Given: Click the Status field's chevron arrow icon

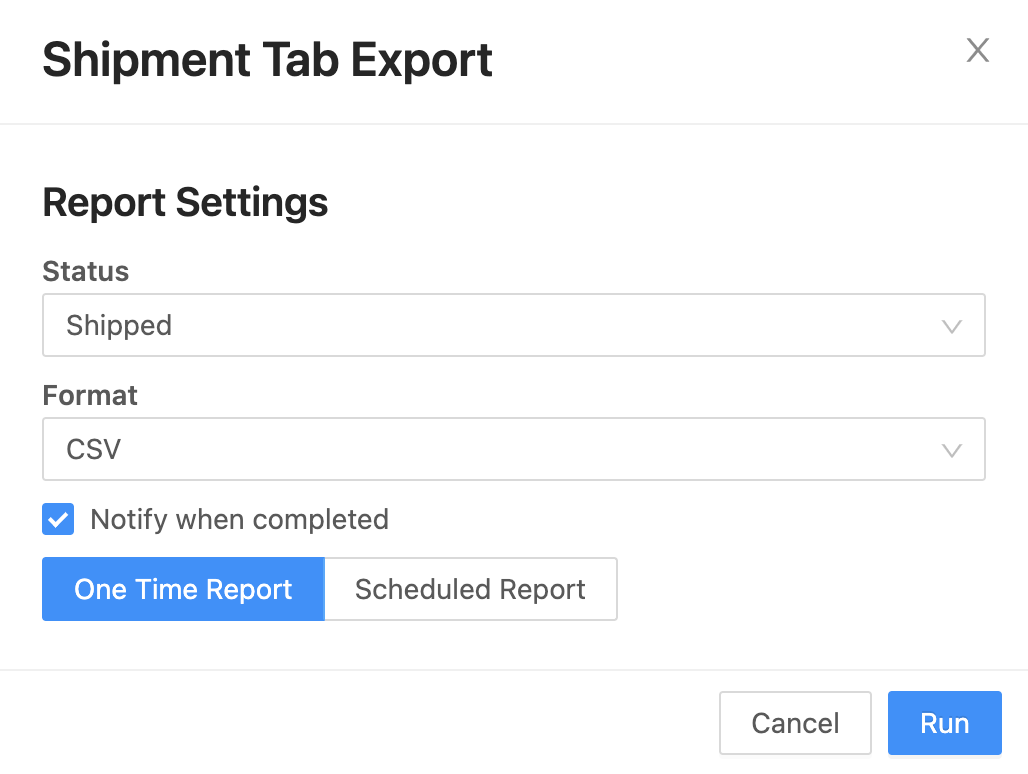Looking at the screenshot, I should (x=951, y=326).
